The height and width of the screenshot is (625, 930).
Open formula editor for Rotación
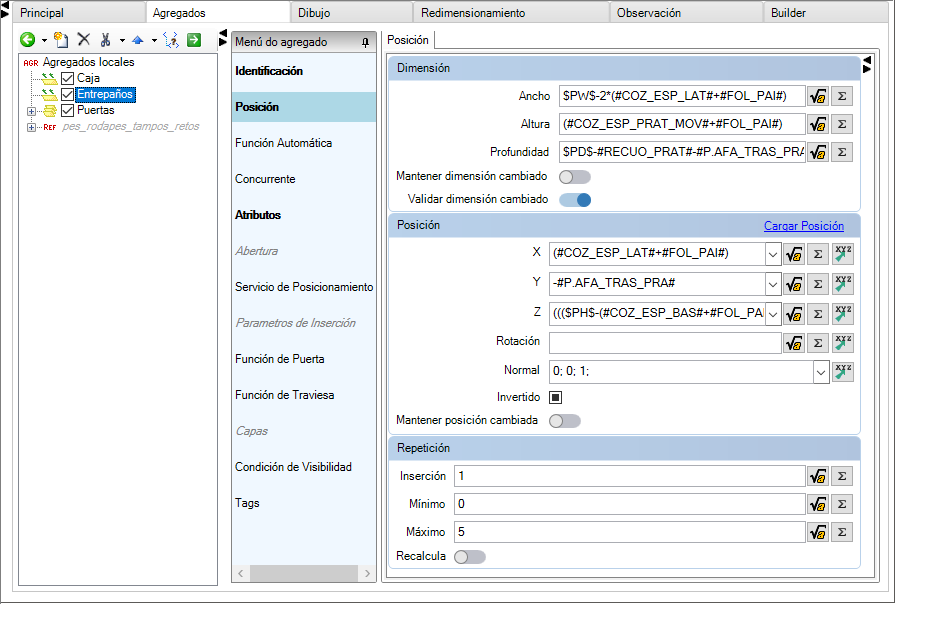[x=794, y=343]
